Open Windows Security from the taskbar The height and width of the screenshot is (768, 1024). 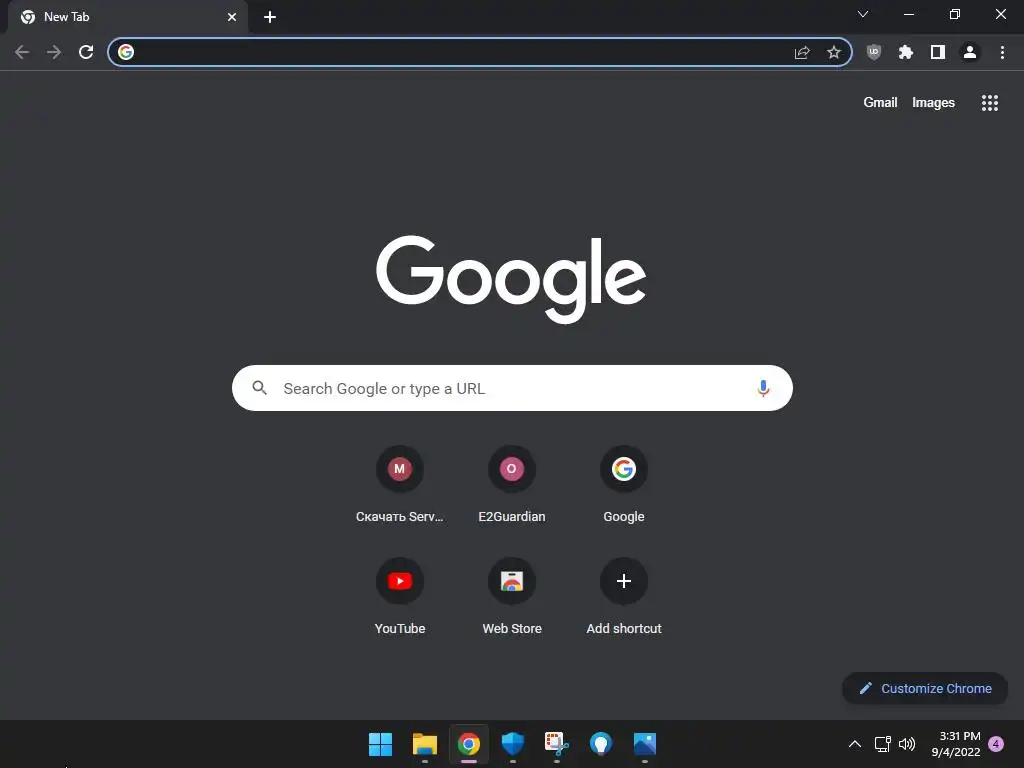click(513, 744)
